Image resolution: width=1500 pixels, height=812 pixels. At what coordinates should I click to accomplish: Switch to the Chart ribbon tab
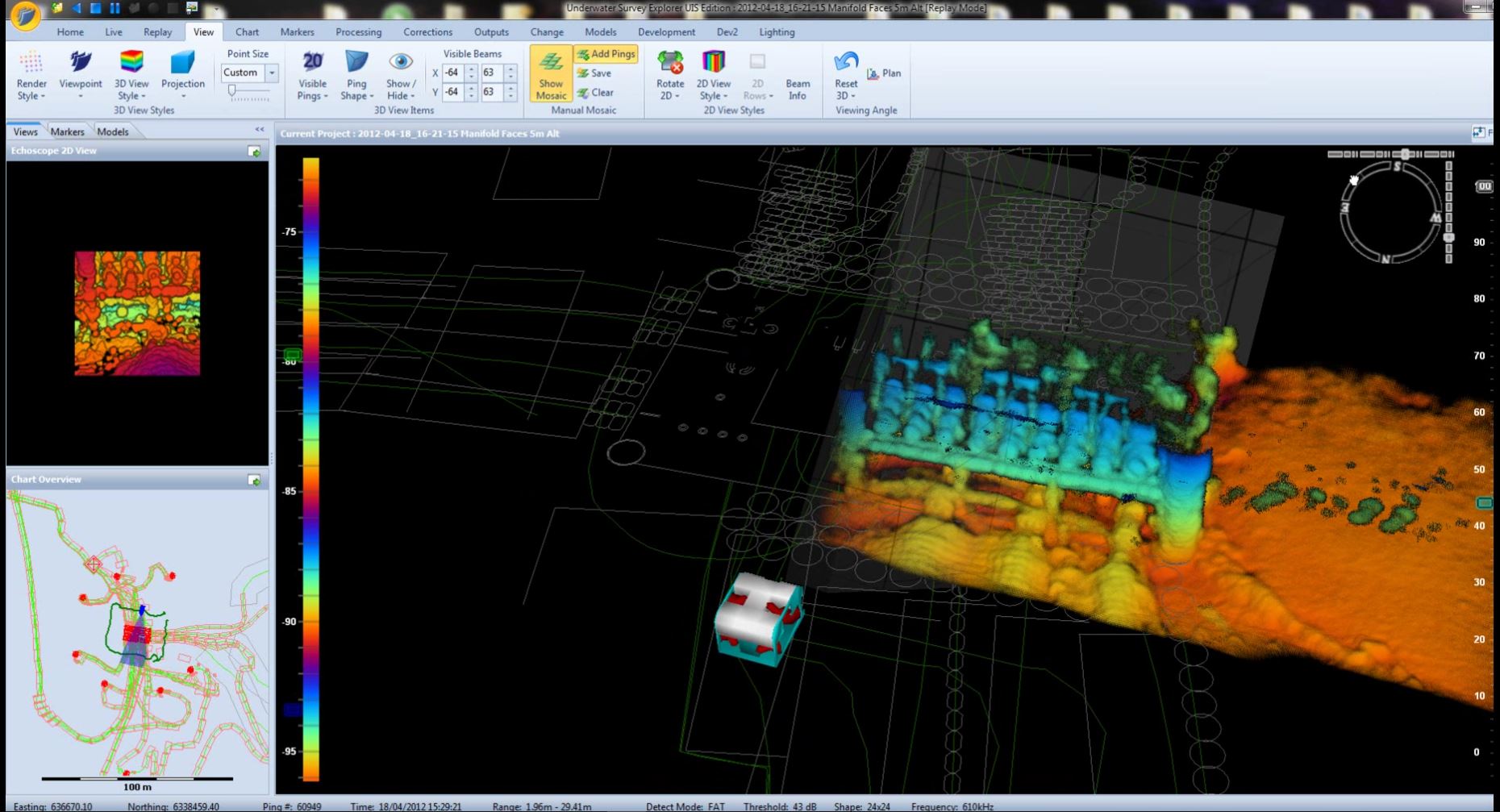point(247,32)
